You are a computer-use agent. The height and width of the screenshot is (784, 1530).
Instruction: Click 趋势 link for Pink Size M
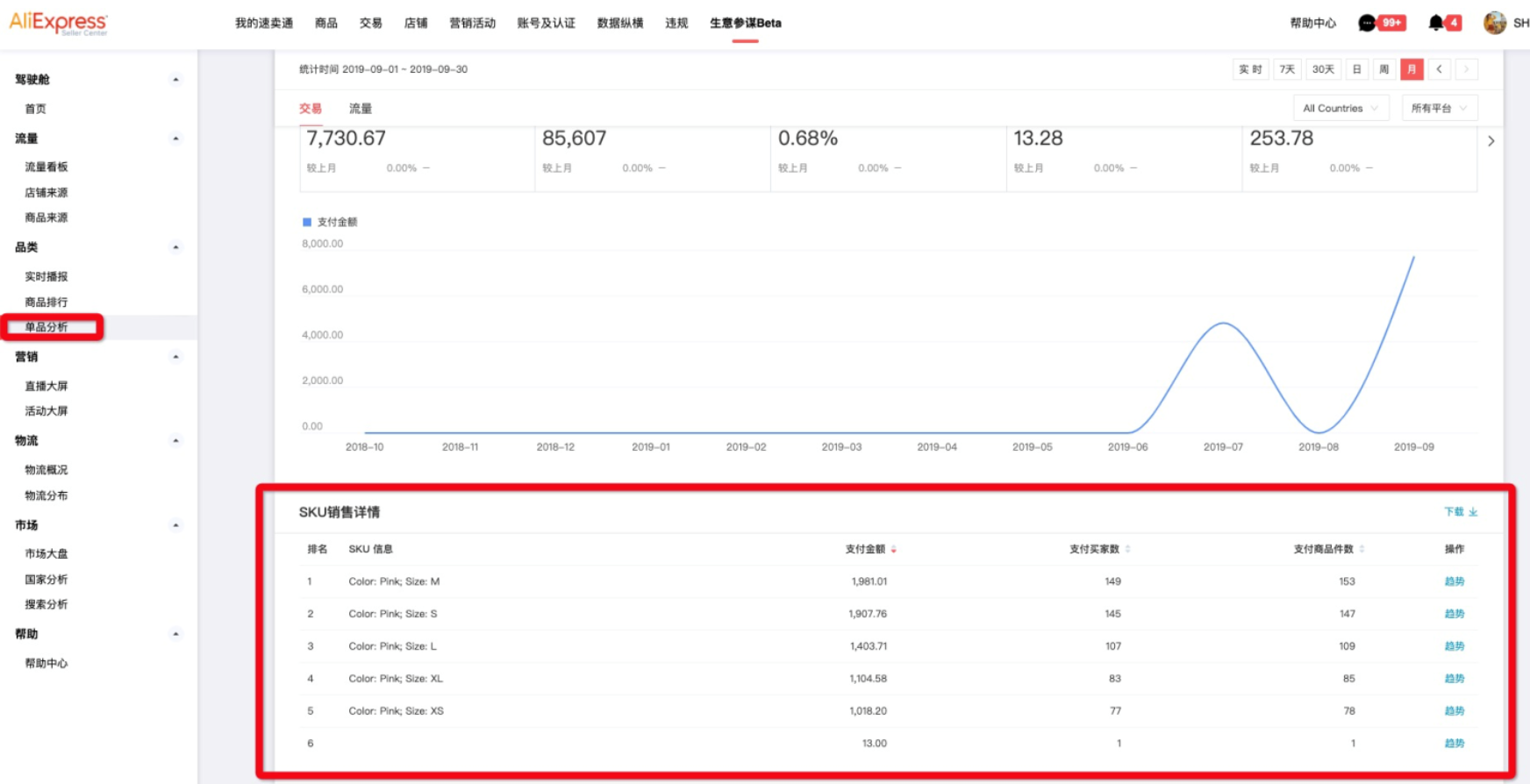[x=1454, y=581]
